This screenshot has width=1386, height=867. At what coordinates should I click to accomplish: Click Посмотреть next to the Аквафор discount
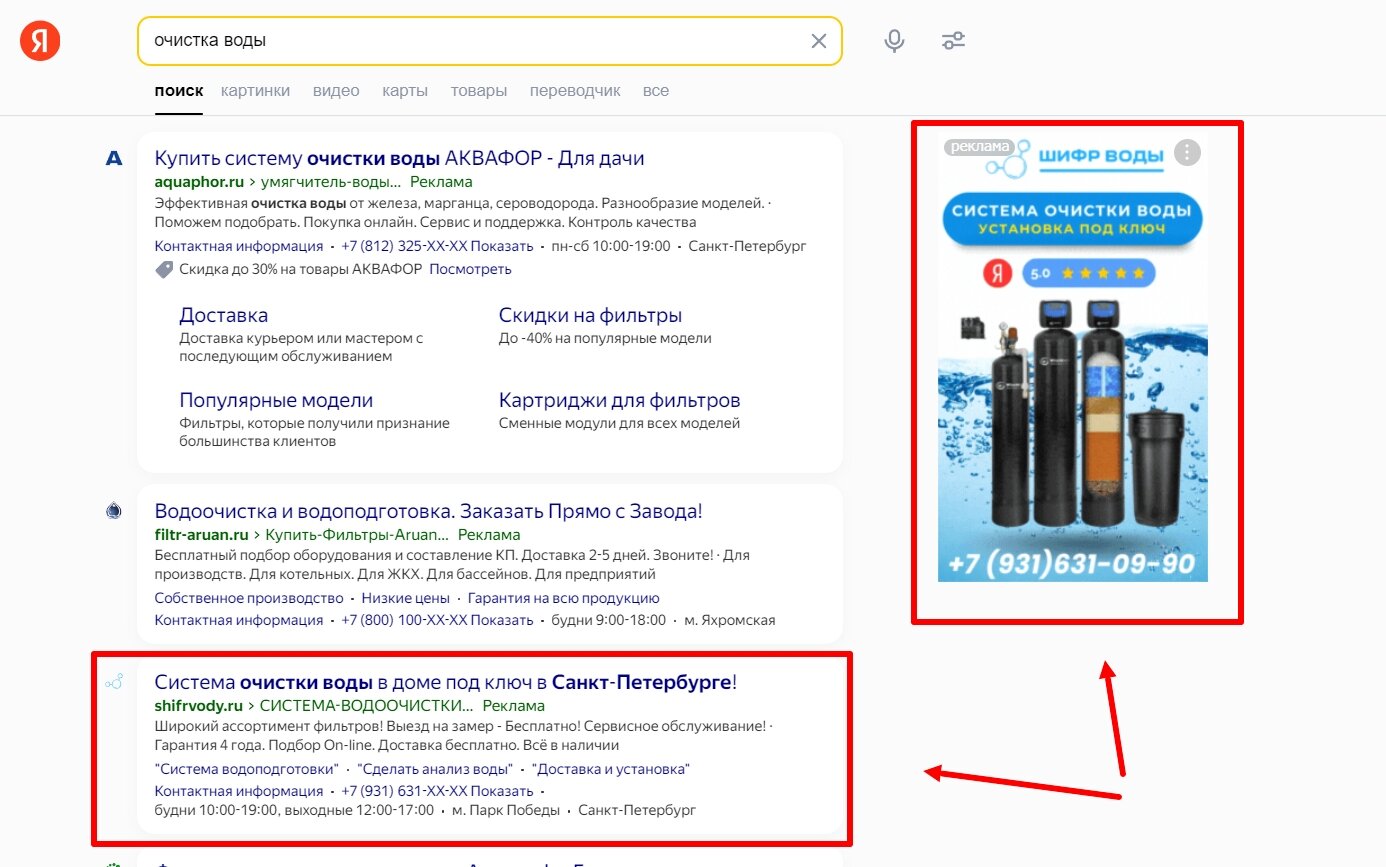point(470,269)
